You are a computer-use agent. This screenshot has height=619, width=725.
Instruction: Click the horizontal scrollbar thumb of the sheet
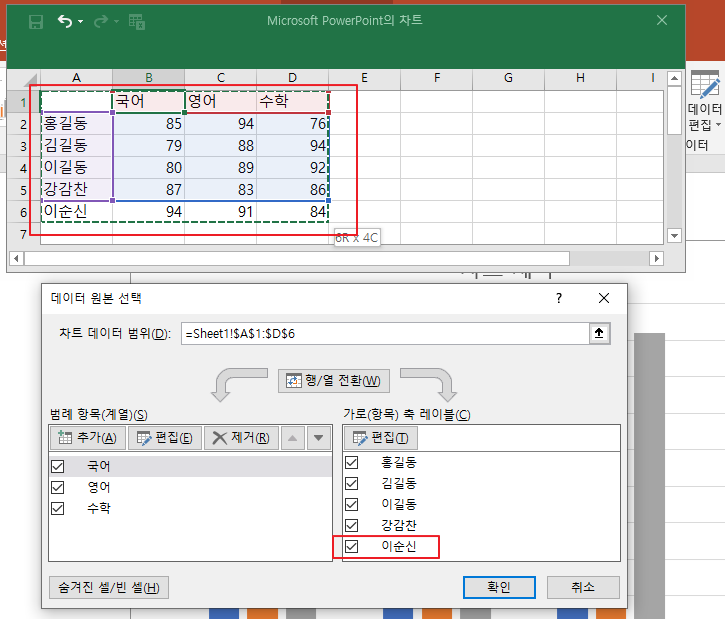pyautogui.click(x=297, y=258)
